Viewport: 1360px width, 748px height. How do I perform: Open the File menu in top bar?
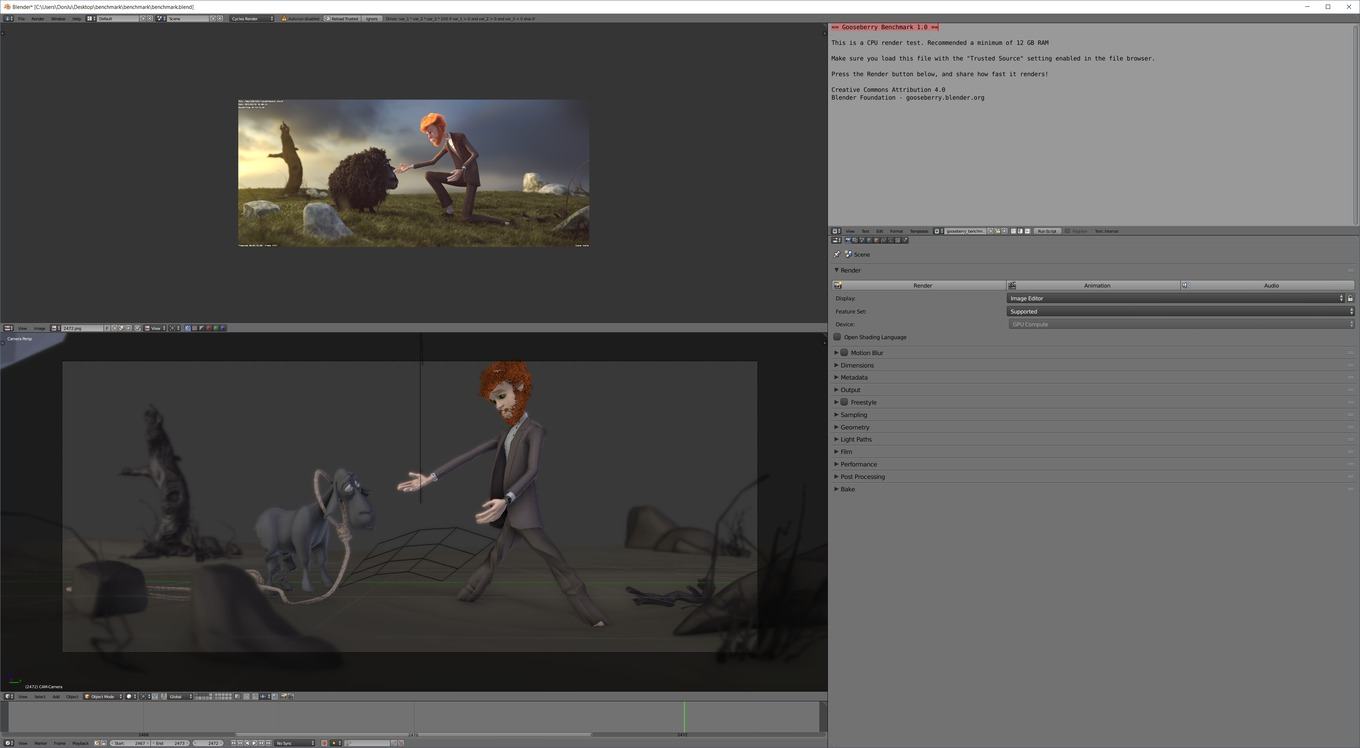pos(21,18)
